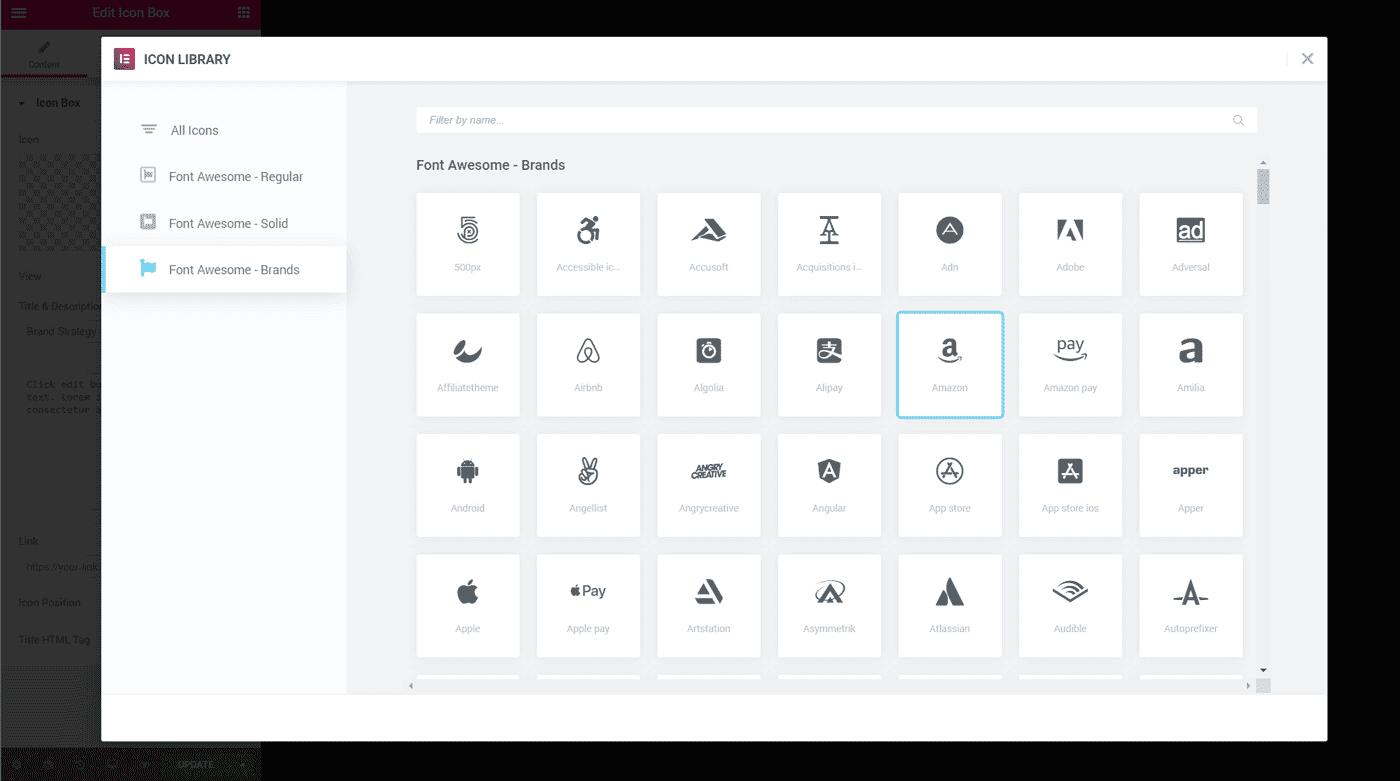Screen dimensions: 1400x781
Task: Select the Autoprefixer icon
Action: pos(1191,606)
